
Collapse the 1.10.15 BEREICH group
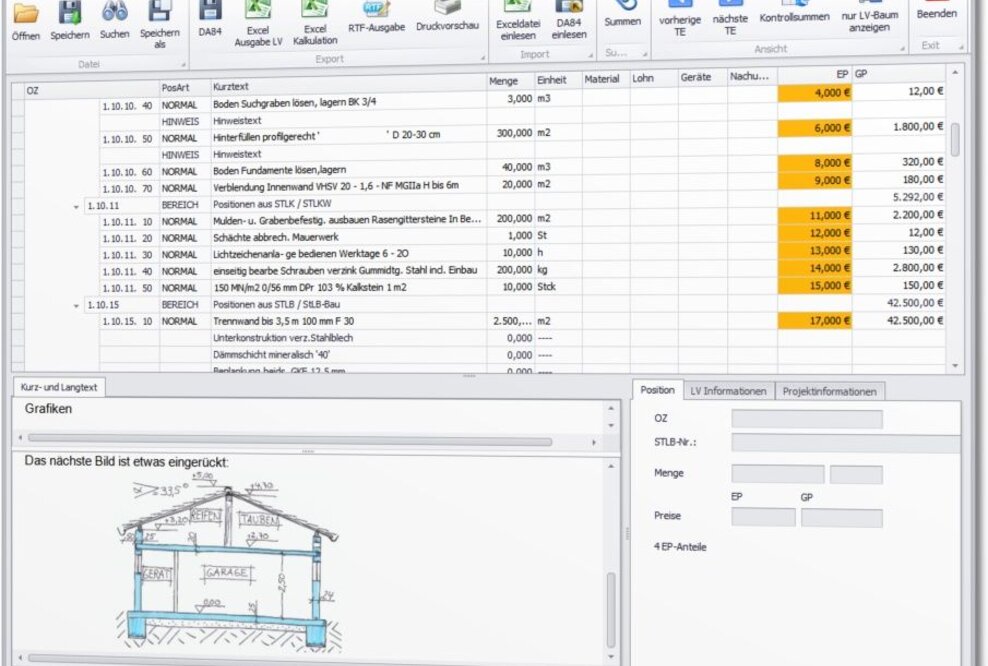click(78, 305)
